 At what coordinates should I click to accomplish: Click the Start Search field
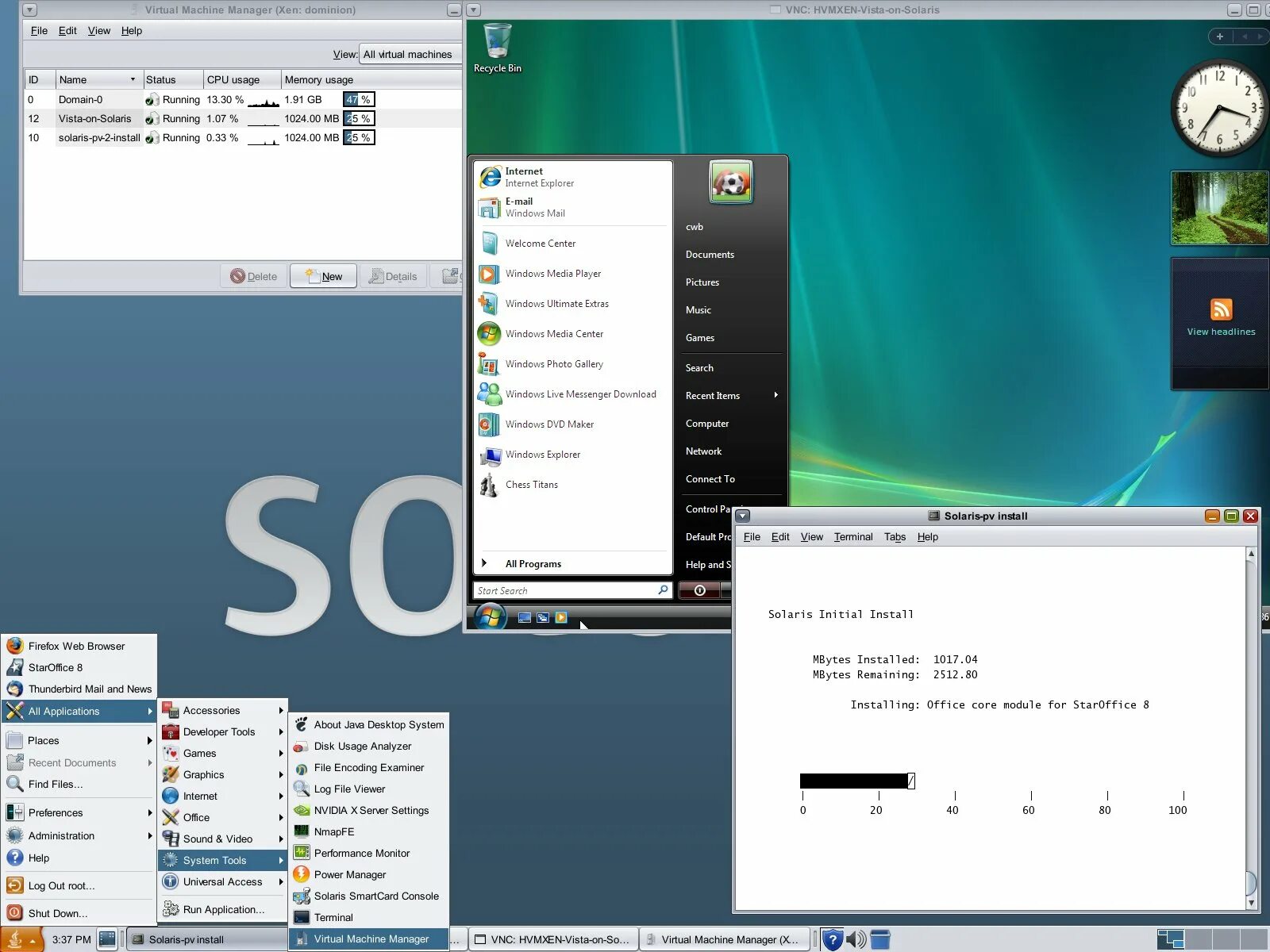click(x=573, y=590)
